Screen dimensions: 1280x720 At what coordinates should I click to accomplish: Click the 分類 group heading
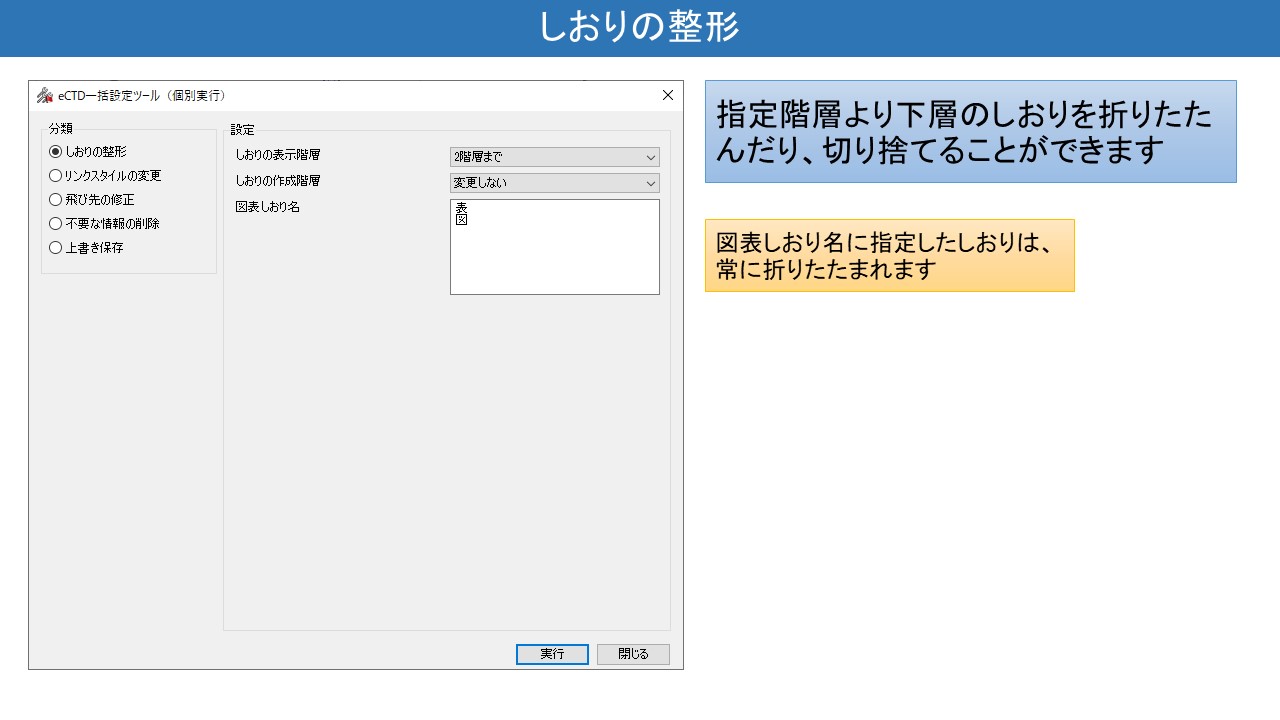click(x=60, y=129)
